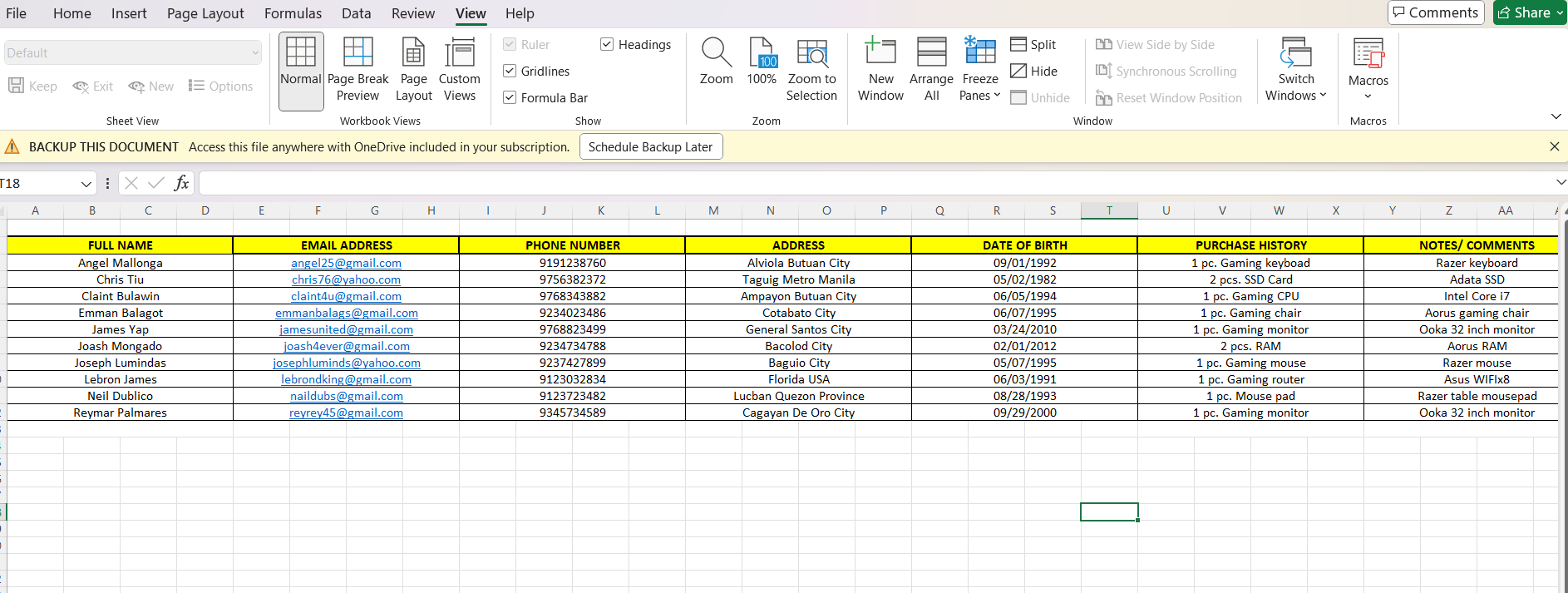Toggle the Formula Bar checkbox

tap(510, 98)
